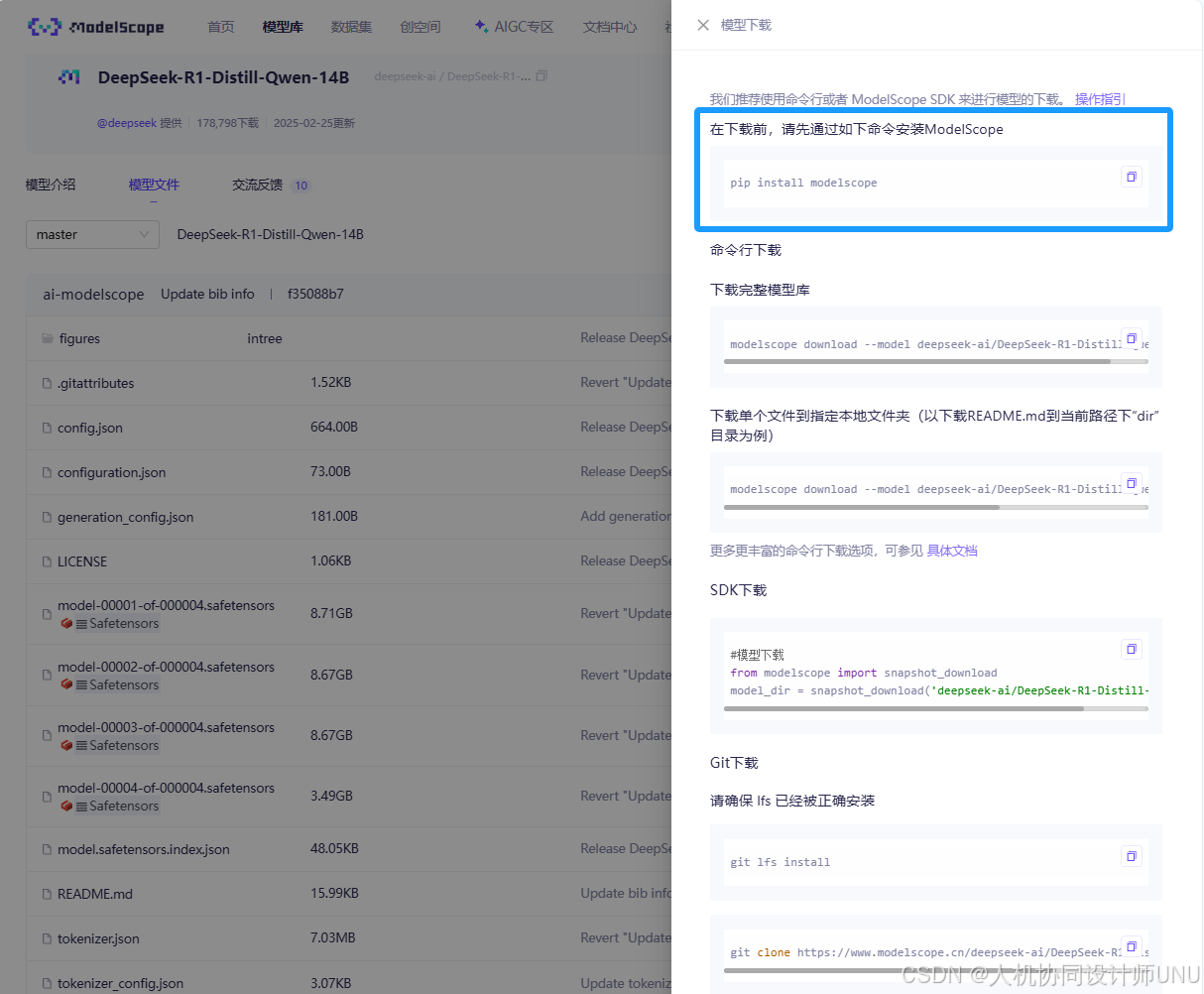Click Safetensors badge under model-00001 file
Image resolution: width=1204 pixels, height=994 pixels.
pyautogui.click(x=110, y=624)
